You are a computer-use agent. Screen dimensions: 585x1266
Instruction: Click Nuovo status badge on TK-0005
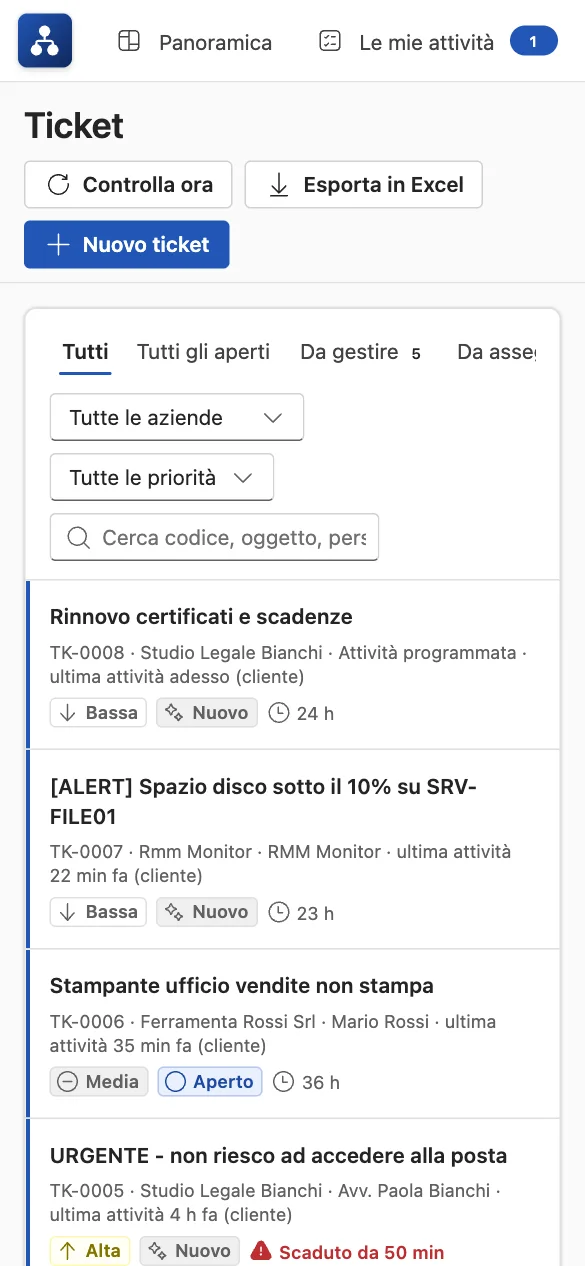pyautogui.click(x=190, y=1251)
